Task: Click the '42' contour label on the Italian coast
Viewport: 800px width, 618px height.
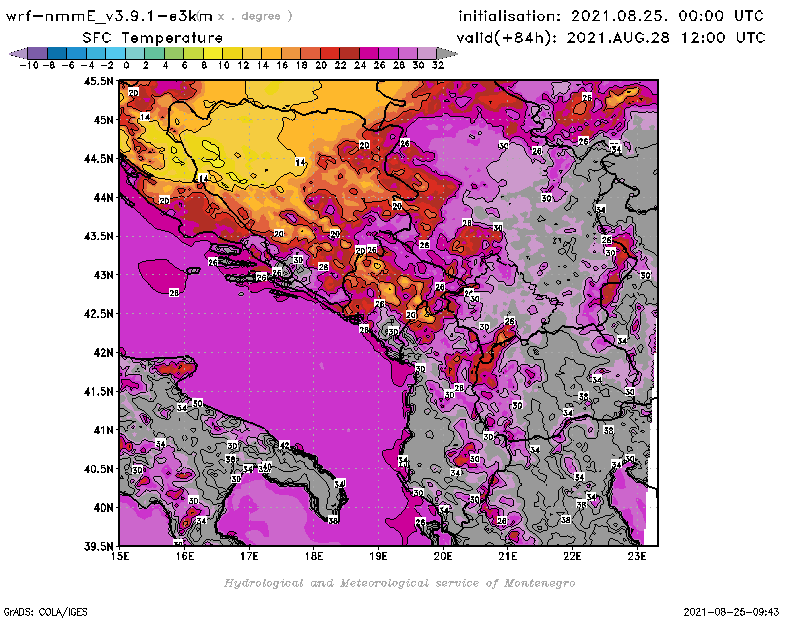Action: pyautogui.click(x=284, y=446)
